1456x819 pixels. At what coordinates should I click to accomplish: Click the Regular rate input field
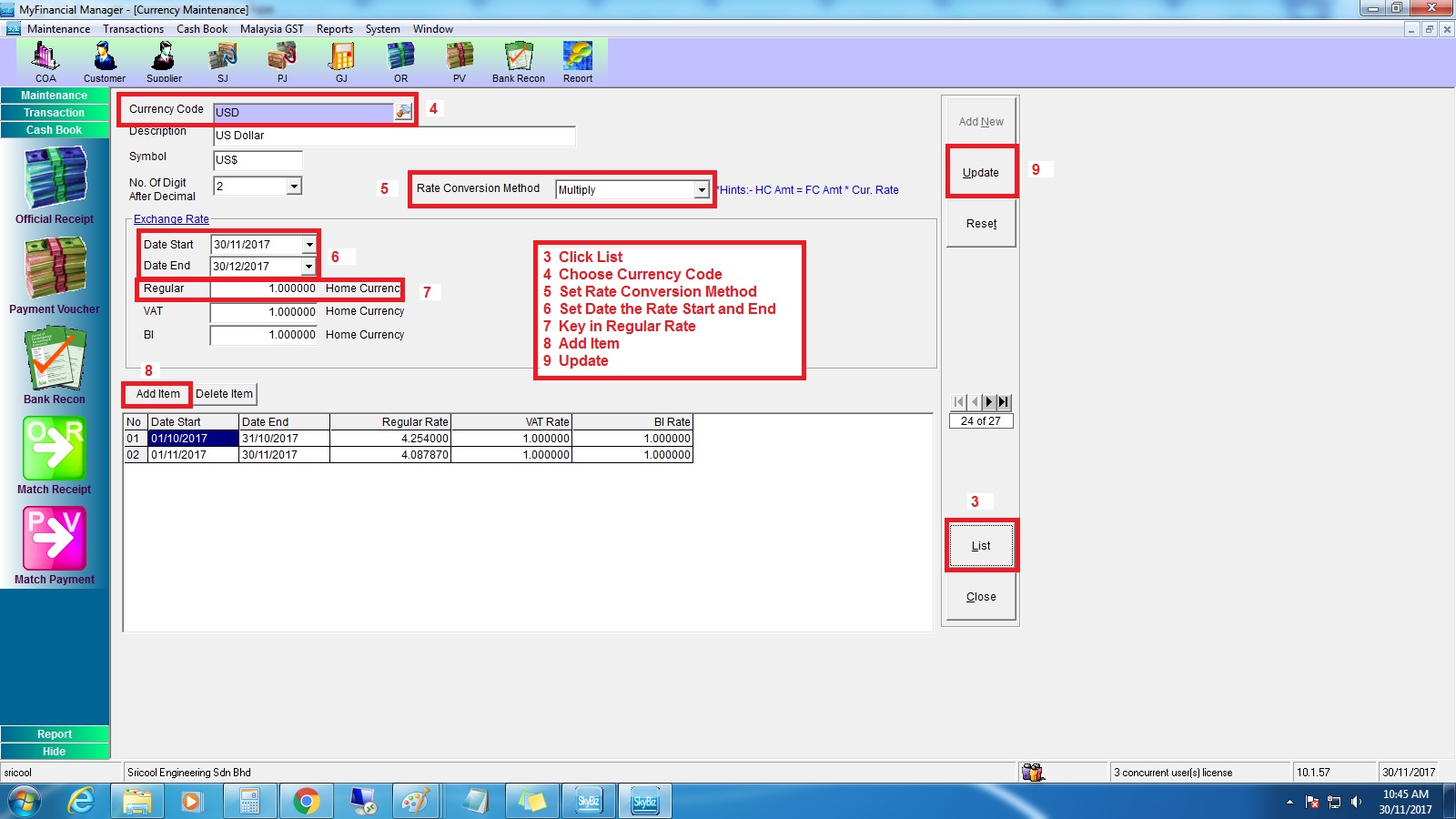(x=264, y=288)
